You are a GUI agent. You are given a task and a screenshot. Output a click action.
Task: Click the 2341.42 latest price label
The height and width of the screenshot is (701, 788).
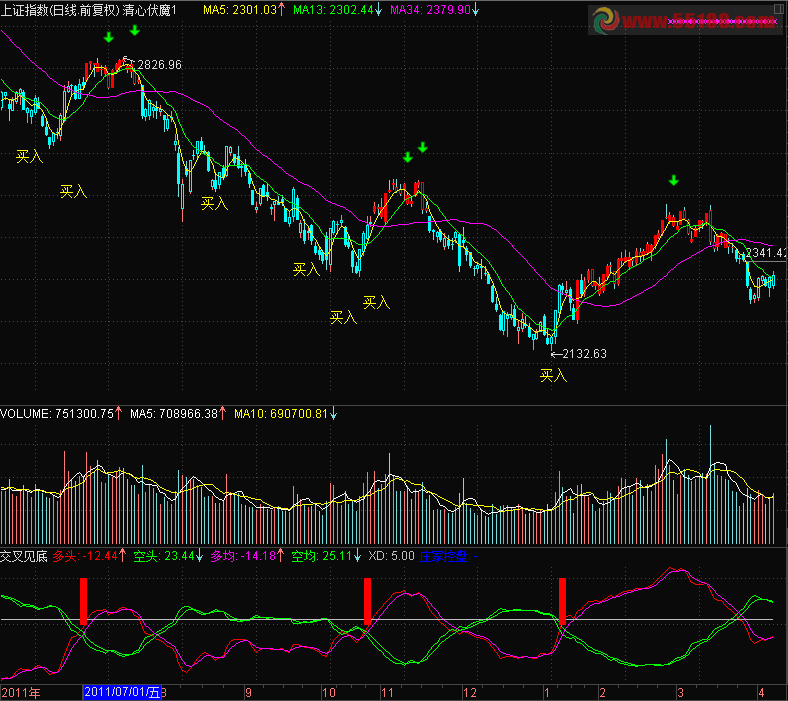coord(765,254)
